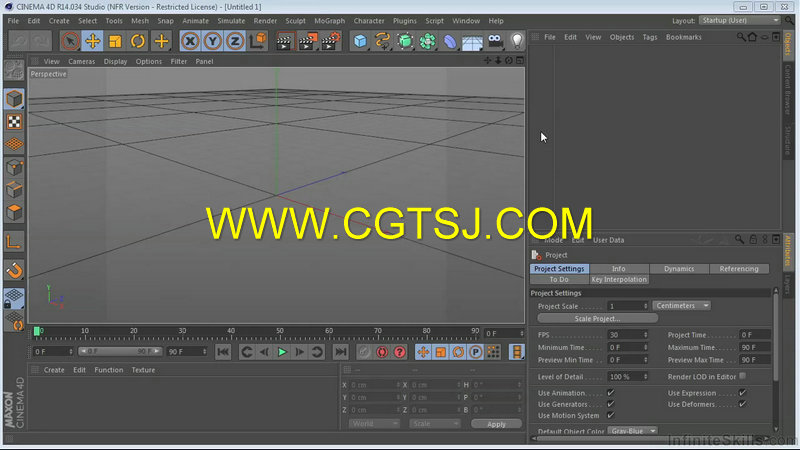Open the MoGraph menu
This screenshot has width=800, height=450.
pyautogui.click(x=329, y=21)
